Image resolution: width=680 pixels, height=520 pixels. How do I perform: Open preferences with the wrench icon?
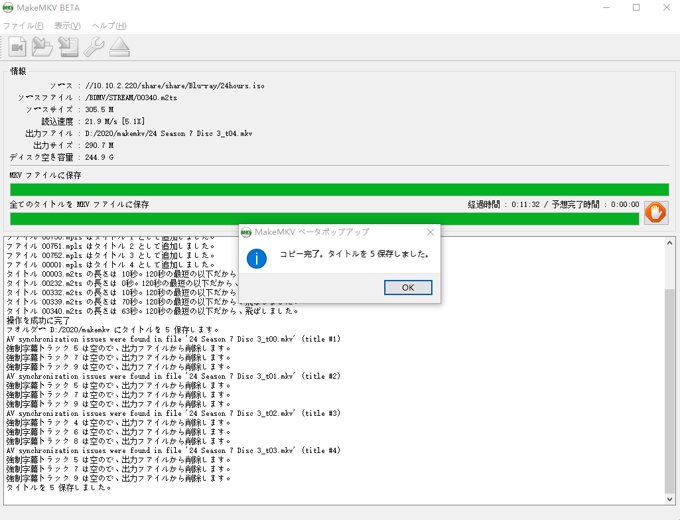94,47
